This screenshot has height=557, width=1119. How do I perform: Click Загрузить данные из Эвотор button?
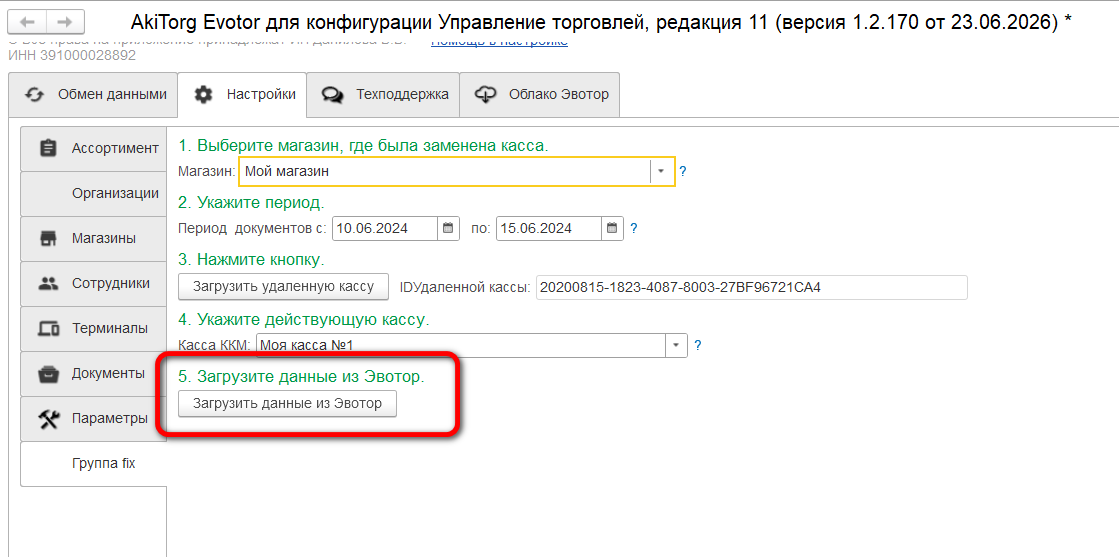[x=287, y=403]
